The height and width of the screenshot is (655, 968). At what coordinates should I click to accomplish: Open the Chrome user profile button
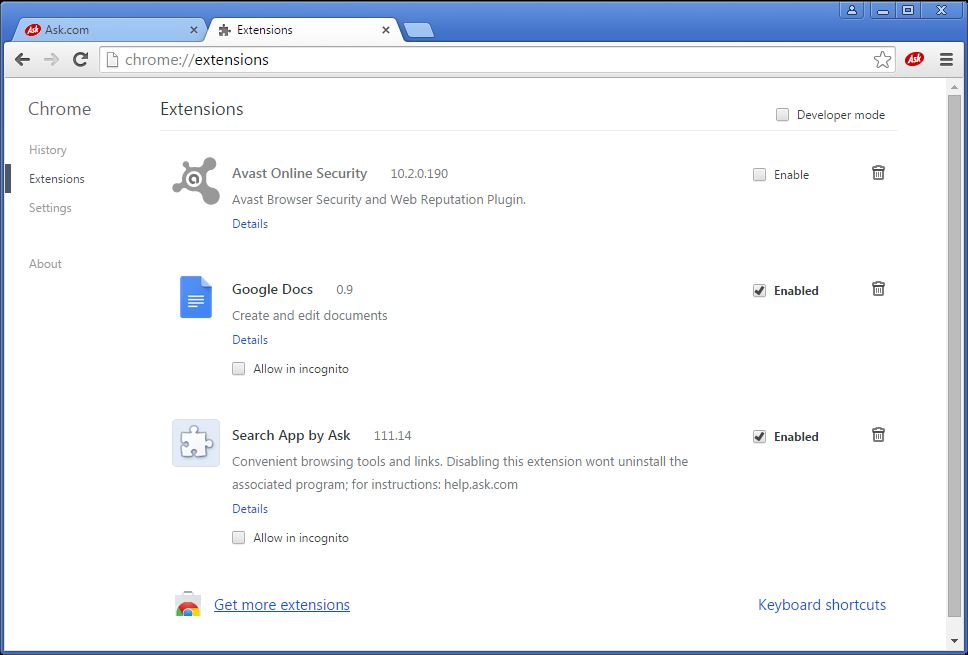[852, 9]
